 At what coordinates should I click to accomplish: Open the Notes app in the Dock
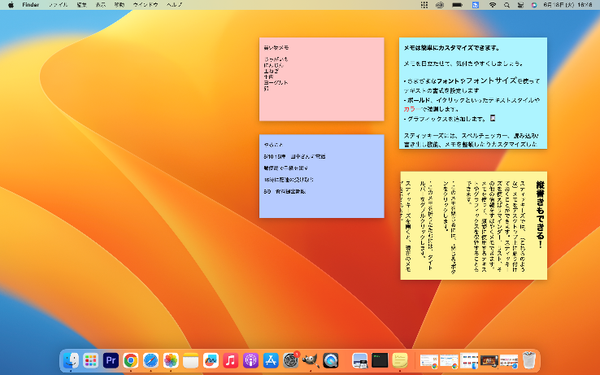[x=191, y=360]
